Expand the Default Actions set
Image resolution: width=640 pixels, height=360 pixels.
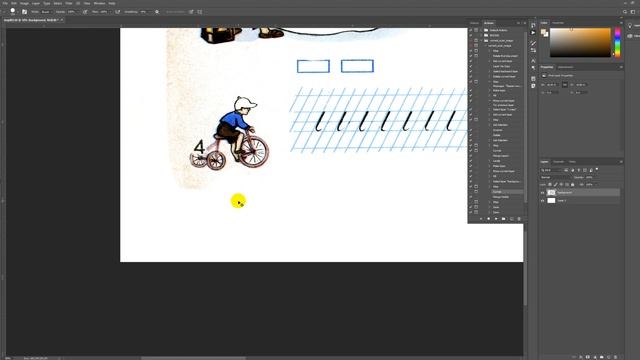click(x=481, y=30)
